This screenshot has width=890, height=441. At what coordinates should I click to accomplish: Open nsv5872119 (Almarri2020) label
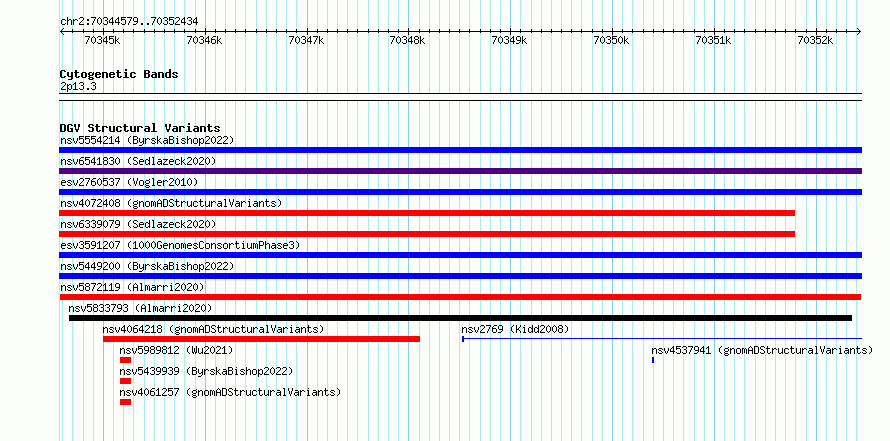132,287
